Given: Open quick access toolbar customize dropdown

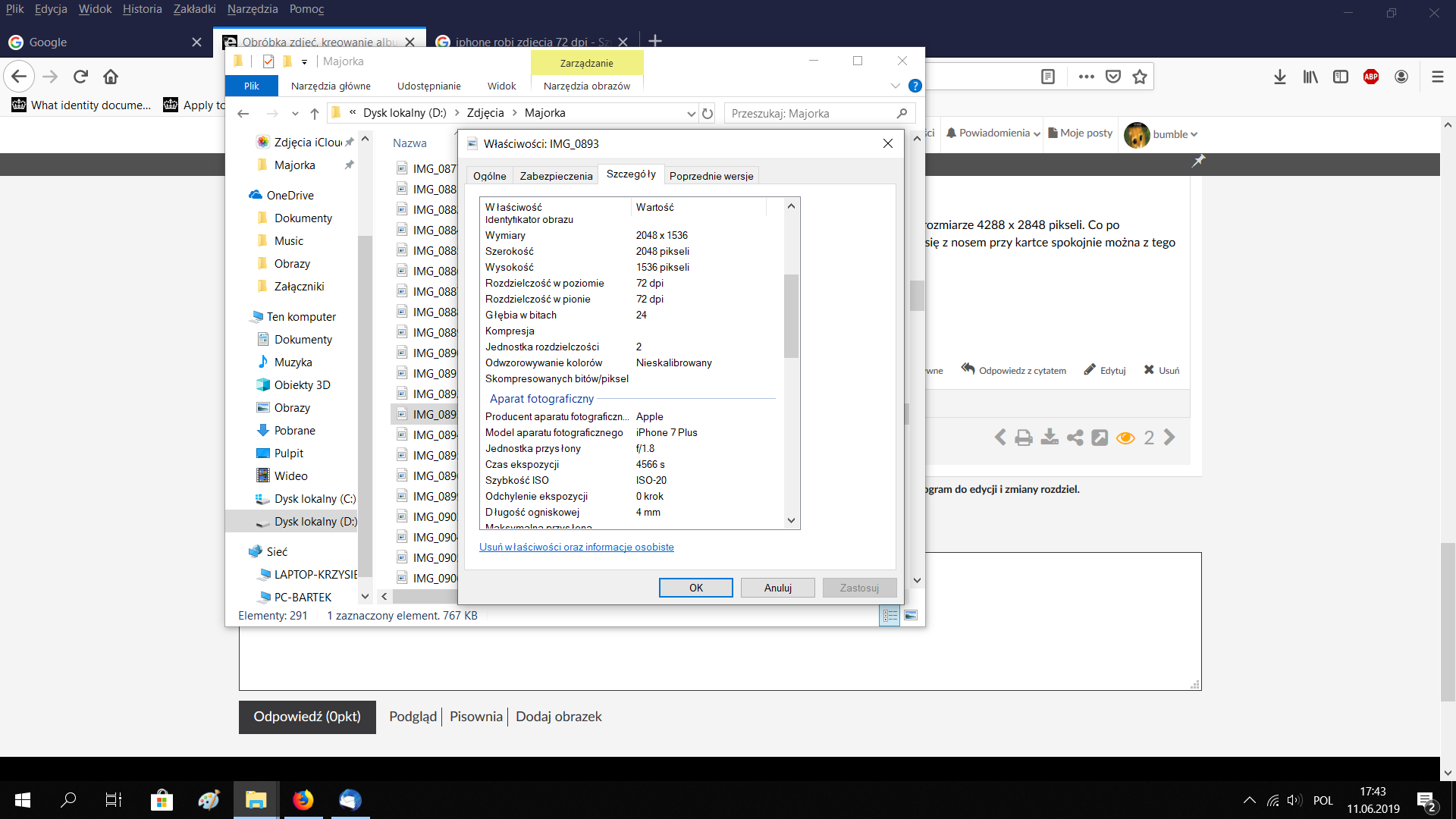Looking at the screenshot, I should [x=304, y=62].
